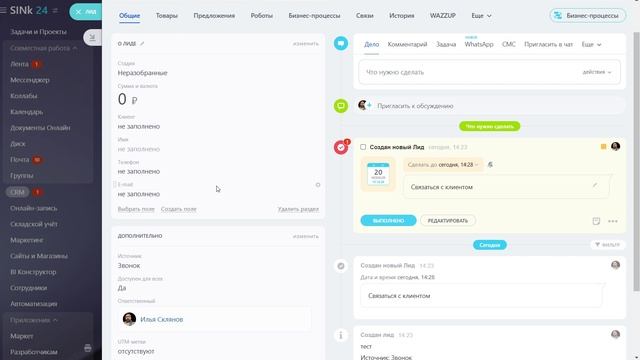Click the stage value 'Неразобранные'
Viewport: 640px width, 360px height.
(x=142, y=73)
